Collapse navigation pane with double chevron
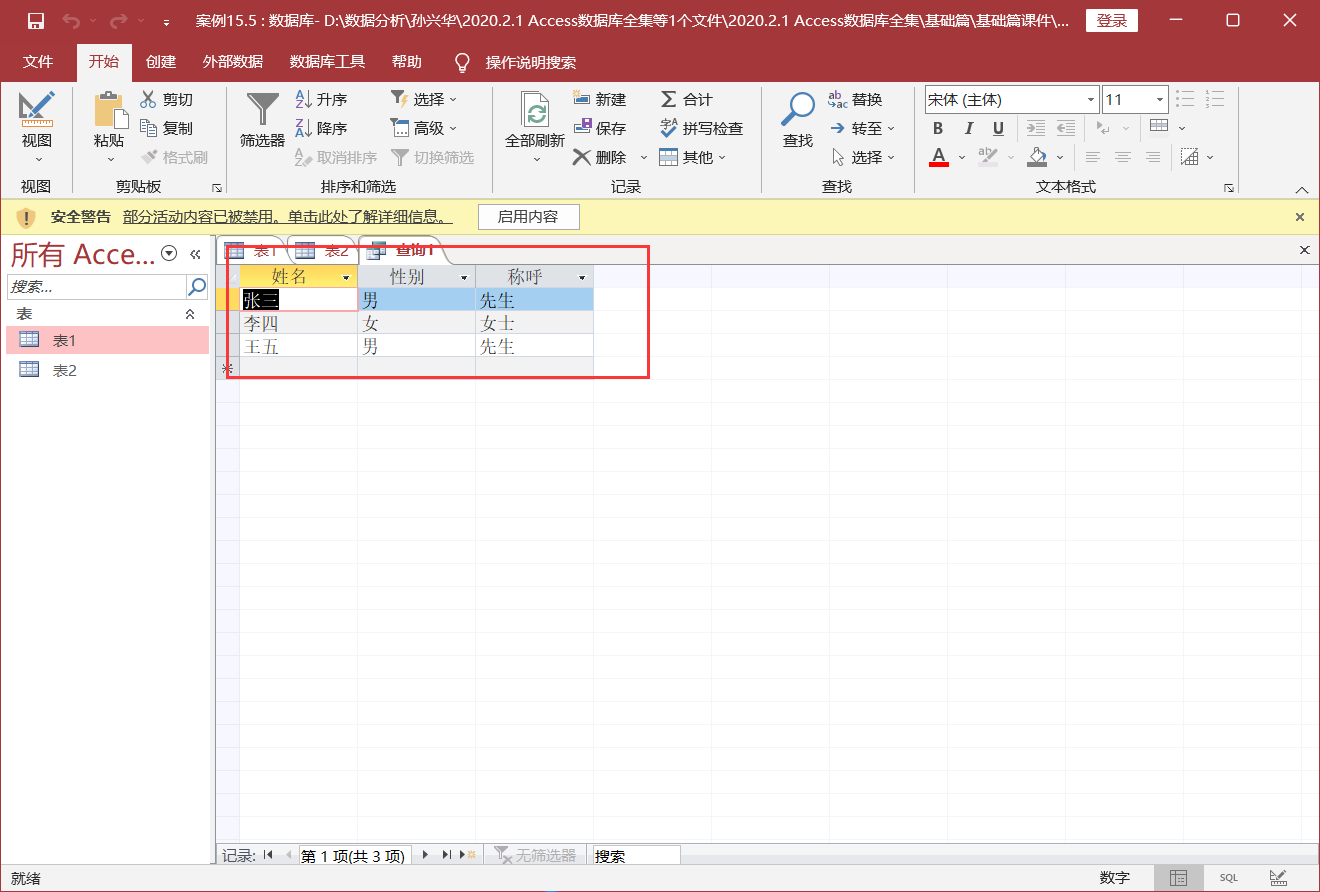Image resolution: width=1320 pixels, height=892 pixels. point(195,254)
